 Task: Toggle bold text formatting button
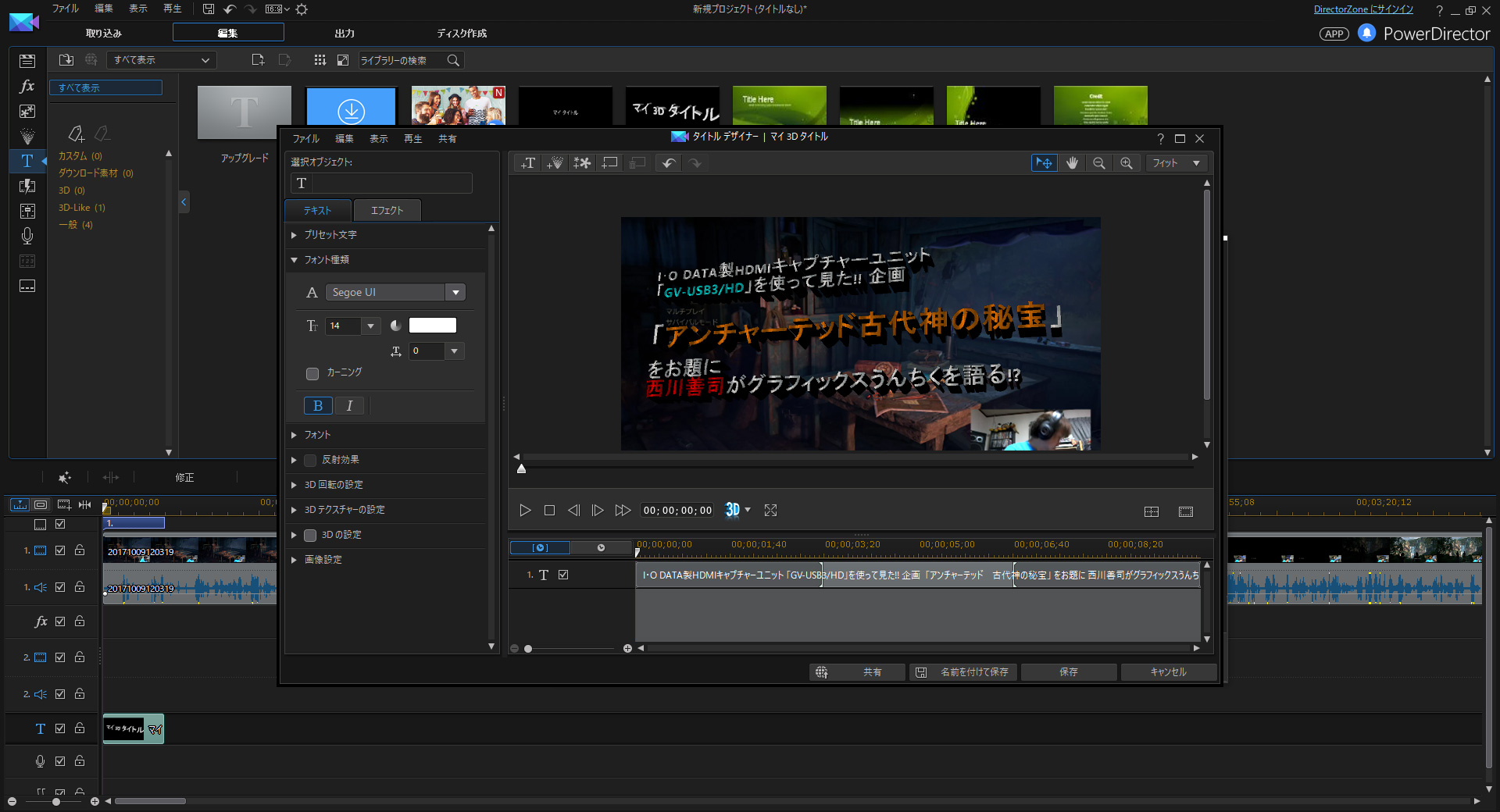(x=317, y=406)
